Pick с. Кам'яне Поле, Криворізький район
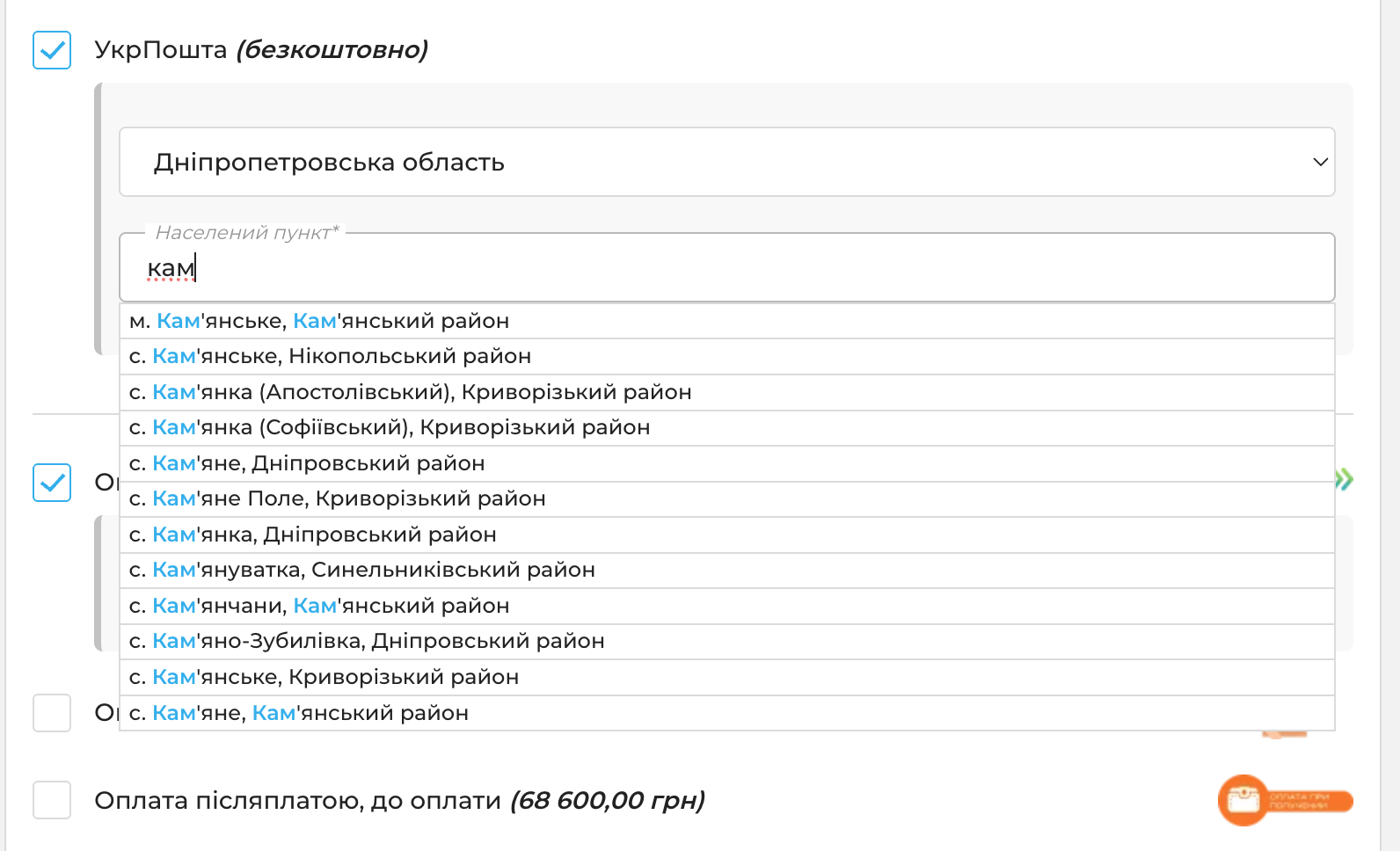Image resolution: width=1400 pixels, height=851 pixels. [727, 498]
